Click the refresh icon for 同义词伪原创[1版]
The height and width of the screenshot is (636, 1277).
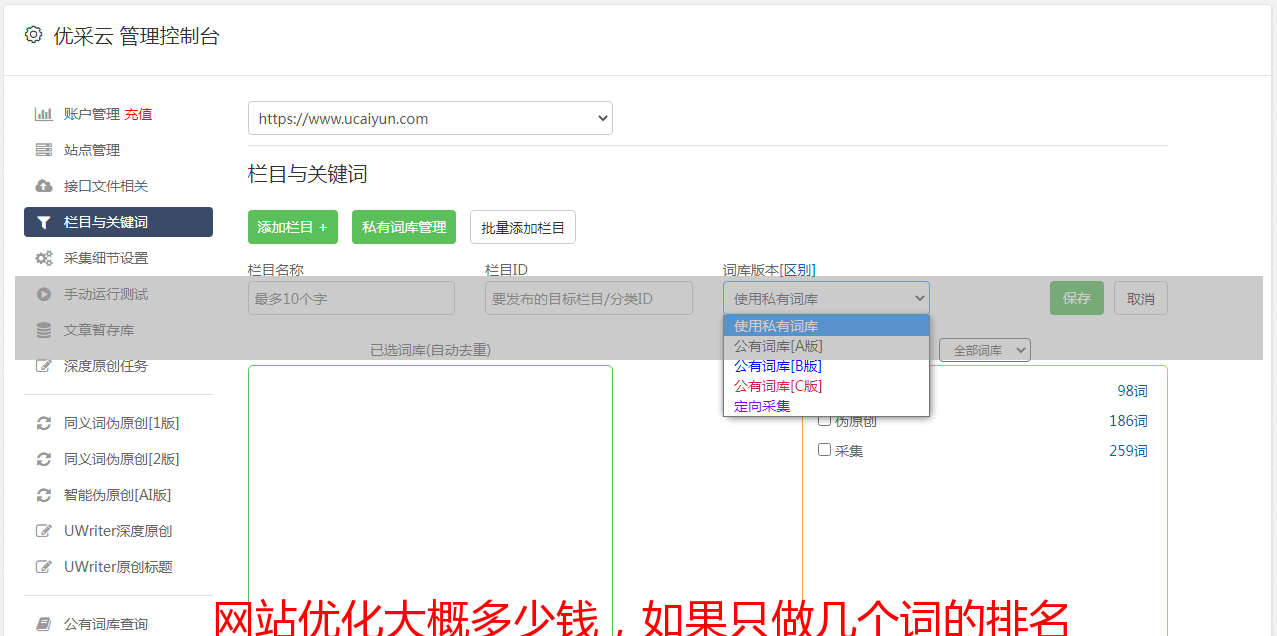pyautogui.click(x=44, y=423)
